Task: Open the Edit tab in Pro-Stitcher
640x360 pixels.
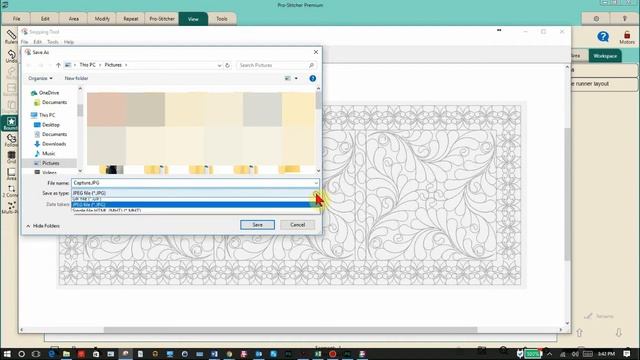Action: click(x=45, y=19)
